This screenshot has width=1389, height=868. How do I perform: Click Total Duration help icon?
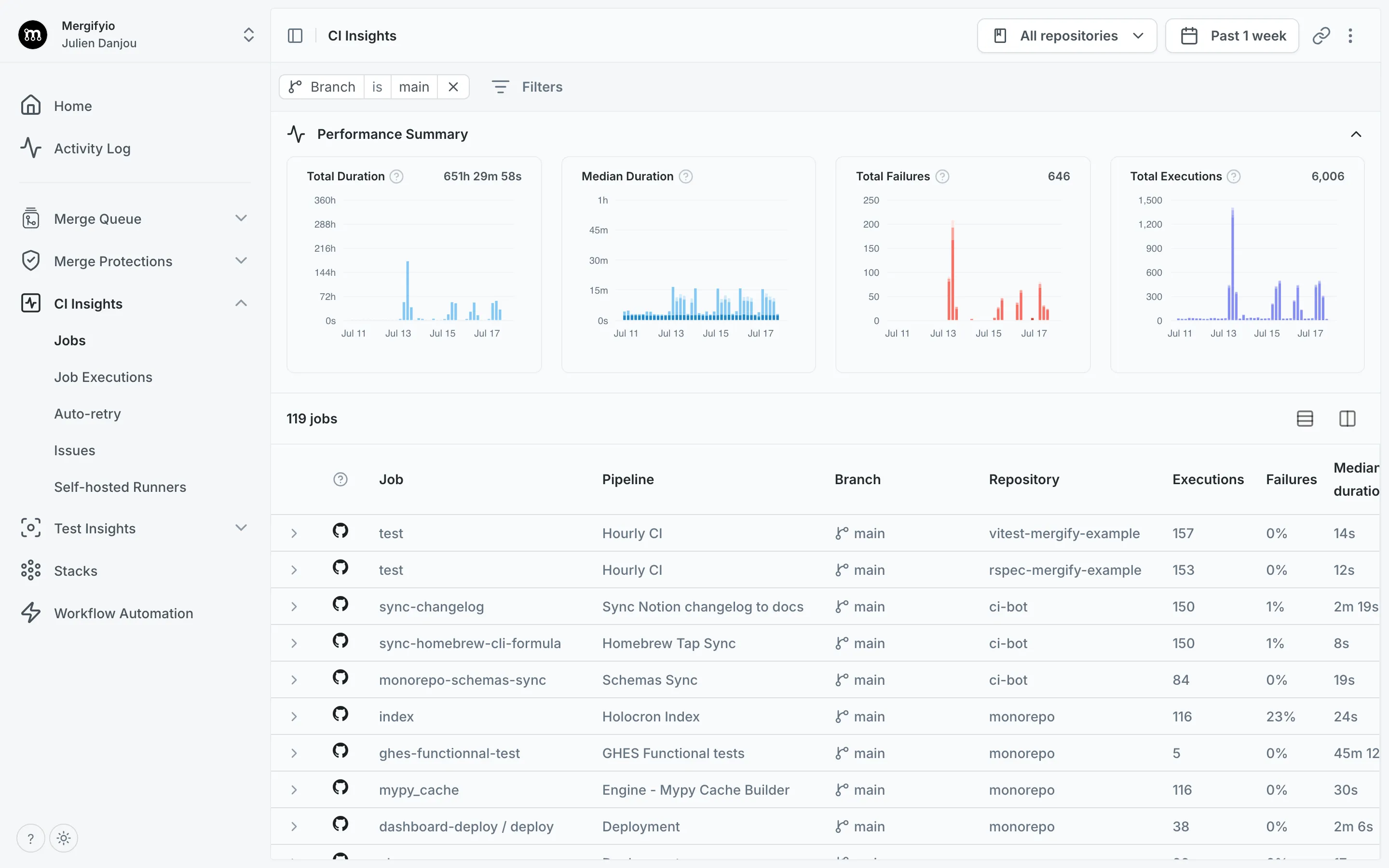396,176
